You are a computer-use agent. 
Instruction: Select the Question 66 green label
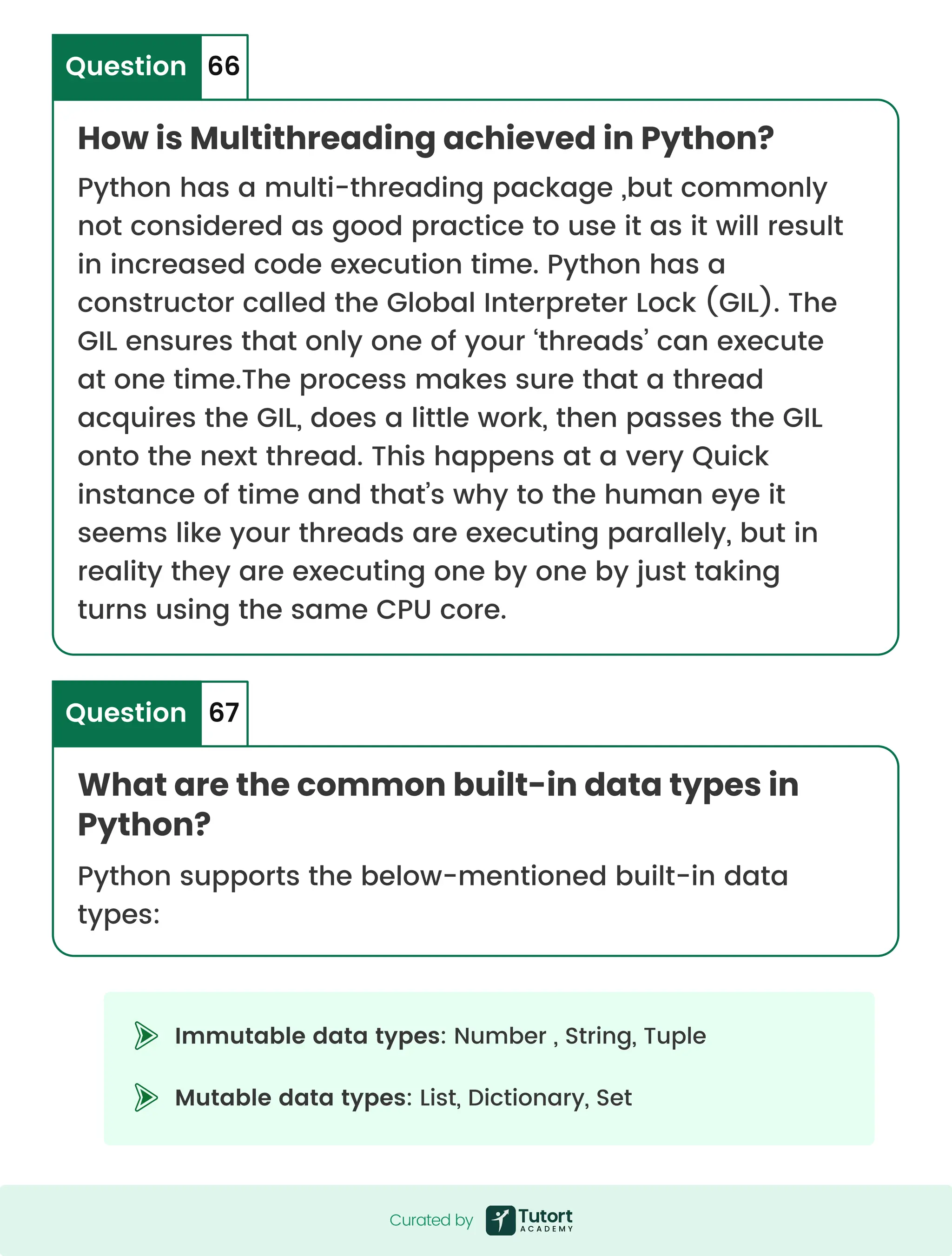(x=126, y=67)
